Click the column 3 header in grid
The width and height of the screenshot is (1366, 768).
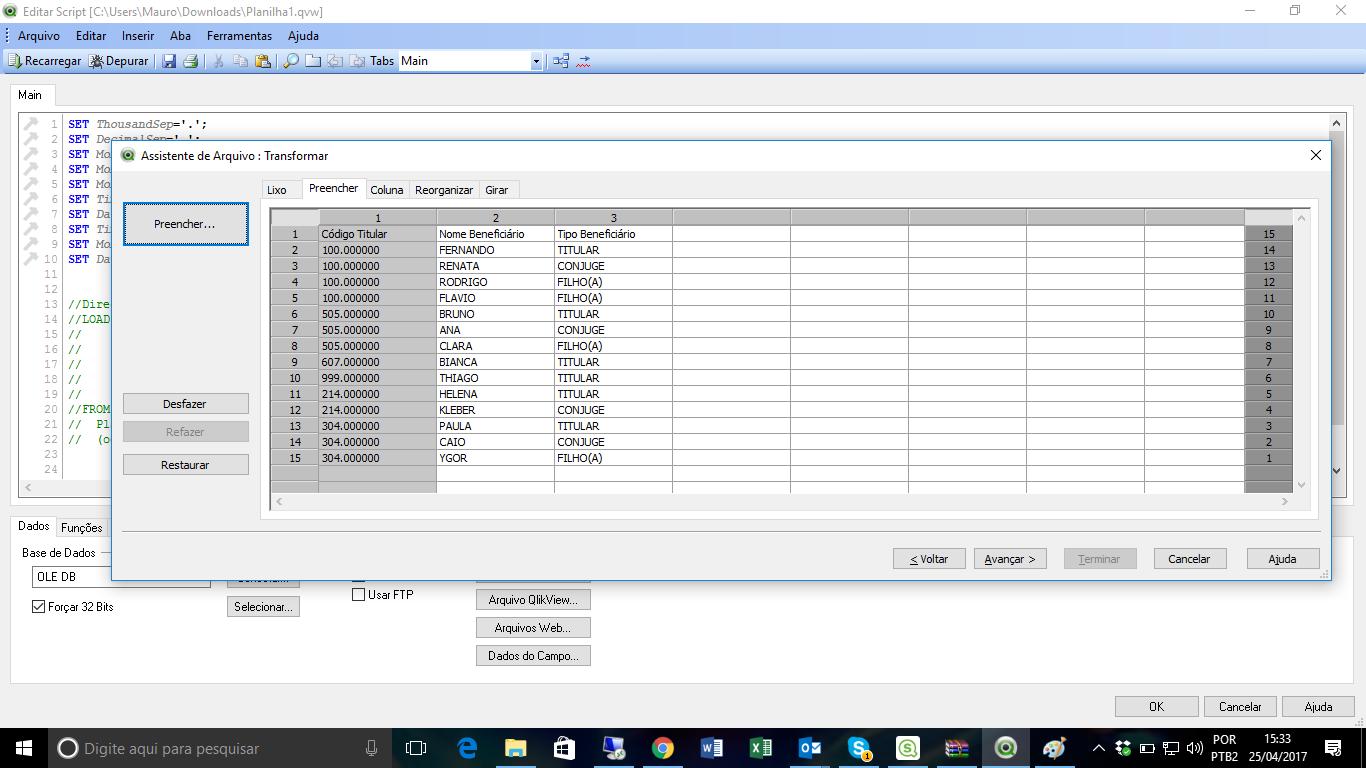(613, 217)
